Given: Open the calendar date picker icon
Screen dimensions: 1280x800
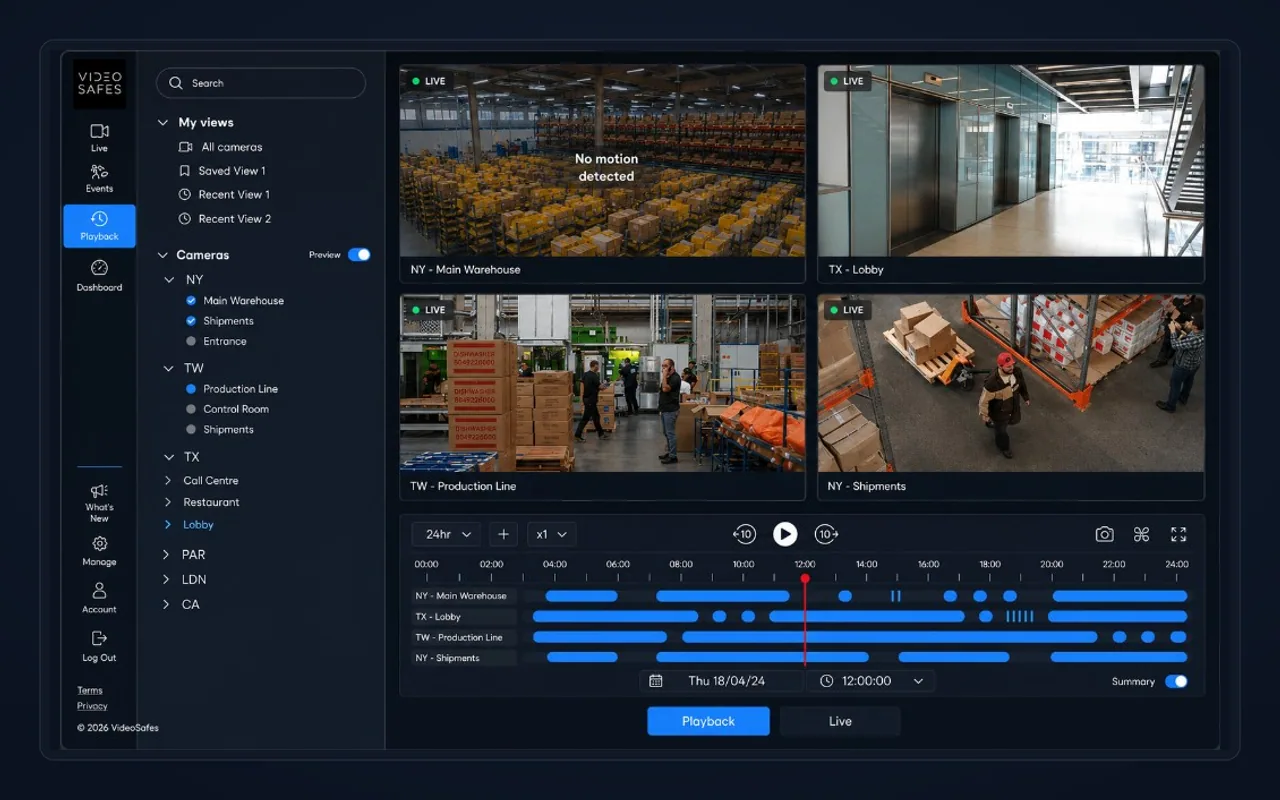Looking at the screenshot, I should point(656,681).
